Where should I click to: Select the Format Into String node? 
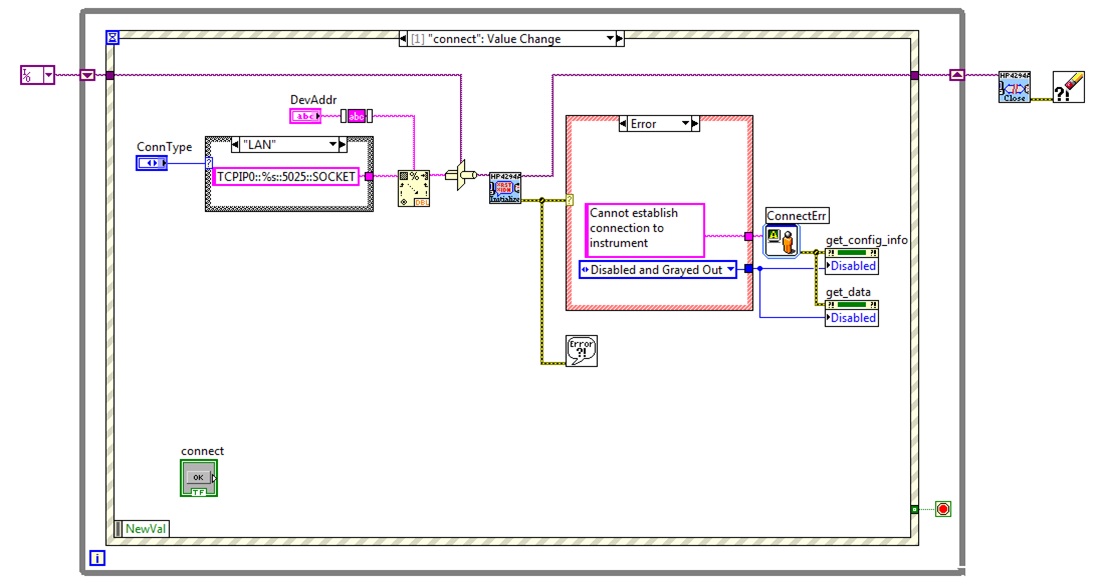(x=413, y=188)
